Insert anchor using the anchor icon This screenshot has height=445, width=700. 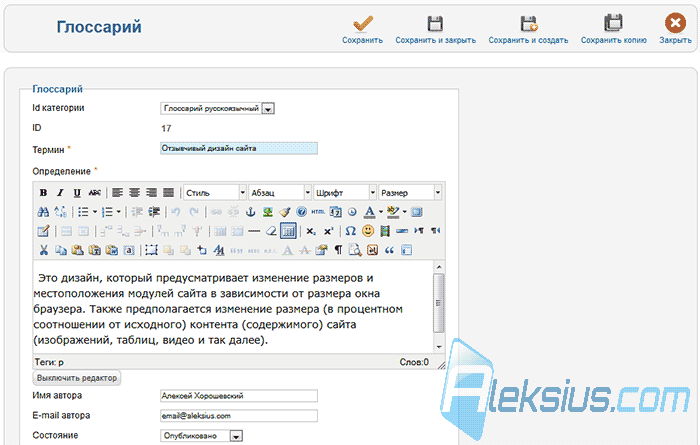250,212
